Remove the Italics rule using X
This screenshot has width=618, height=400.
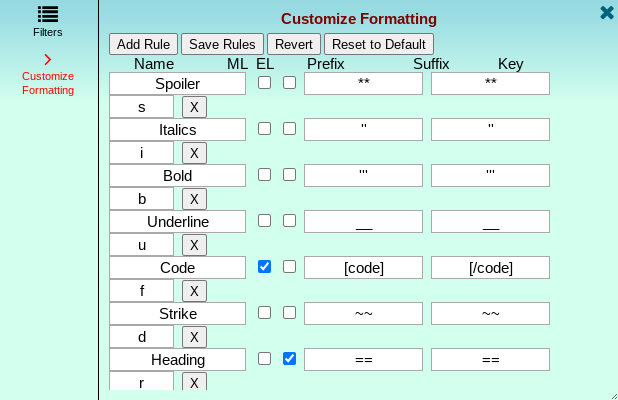click(x=194, y=153)
